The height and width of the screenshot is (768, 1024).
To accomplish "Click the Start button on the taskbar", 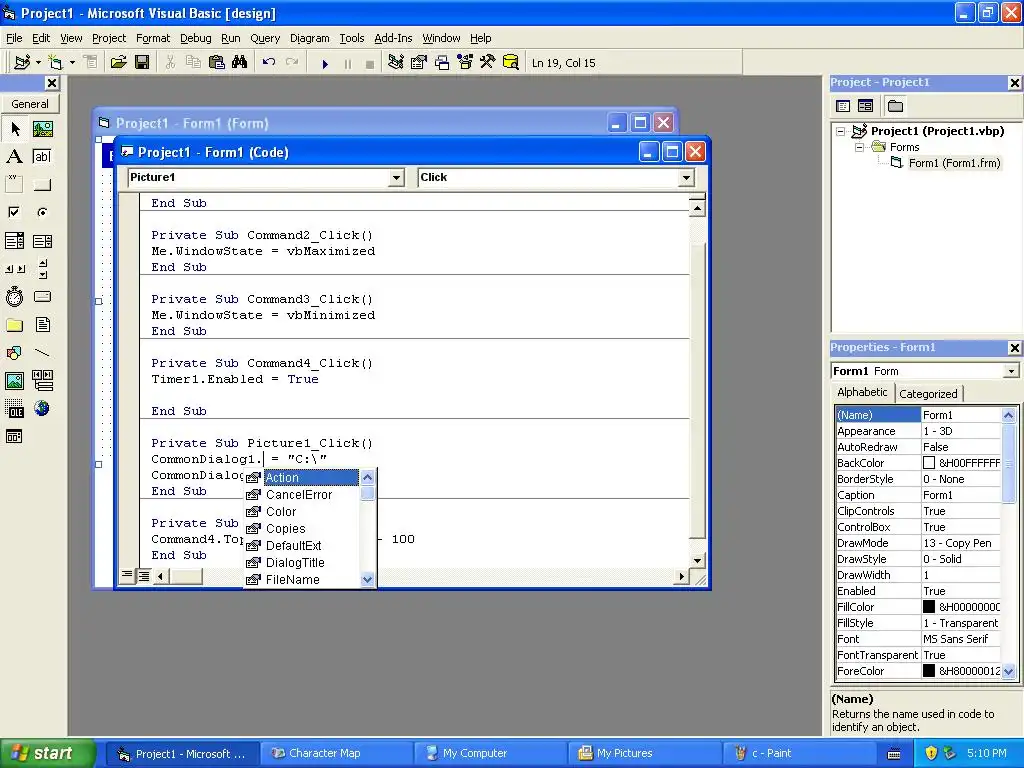I will tap(47, 754).
